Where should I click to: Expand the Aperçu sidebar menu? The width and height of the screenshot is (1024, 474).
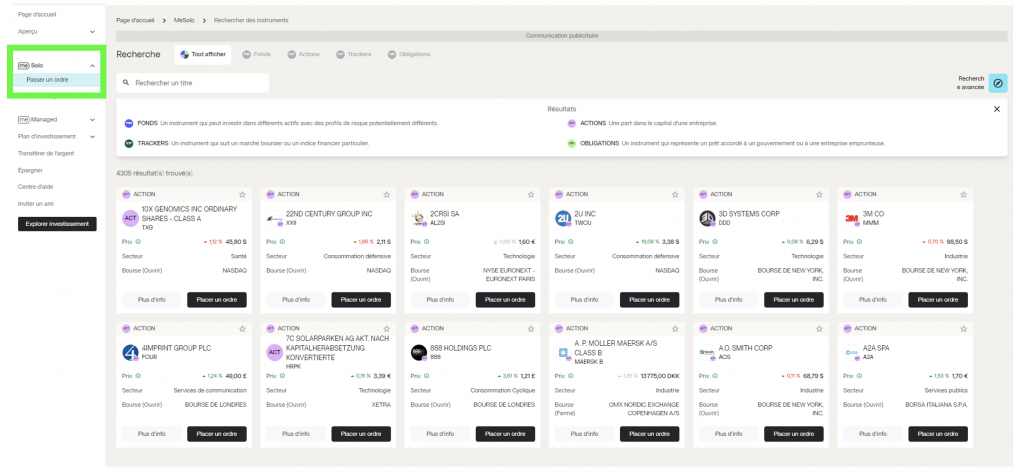click(x=92, y=31)
